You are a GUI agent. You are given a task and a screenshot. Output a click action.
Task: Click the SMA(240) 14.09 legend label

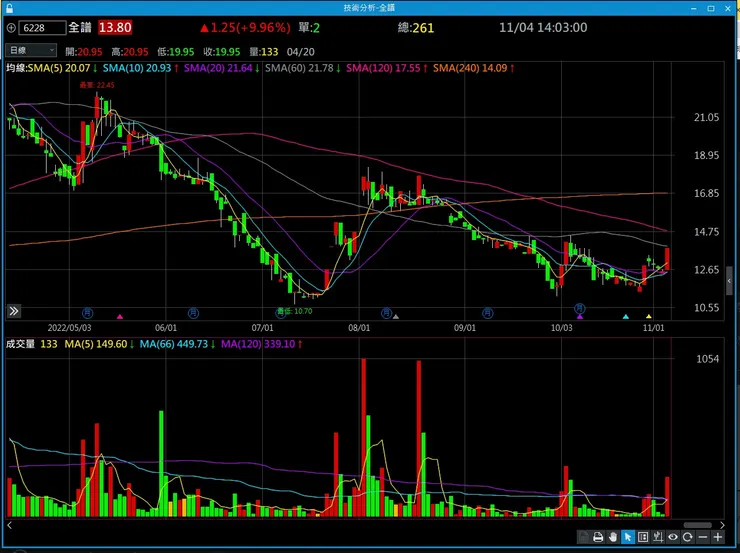pyautogui.click(x=470, y=68)
